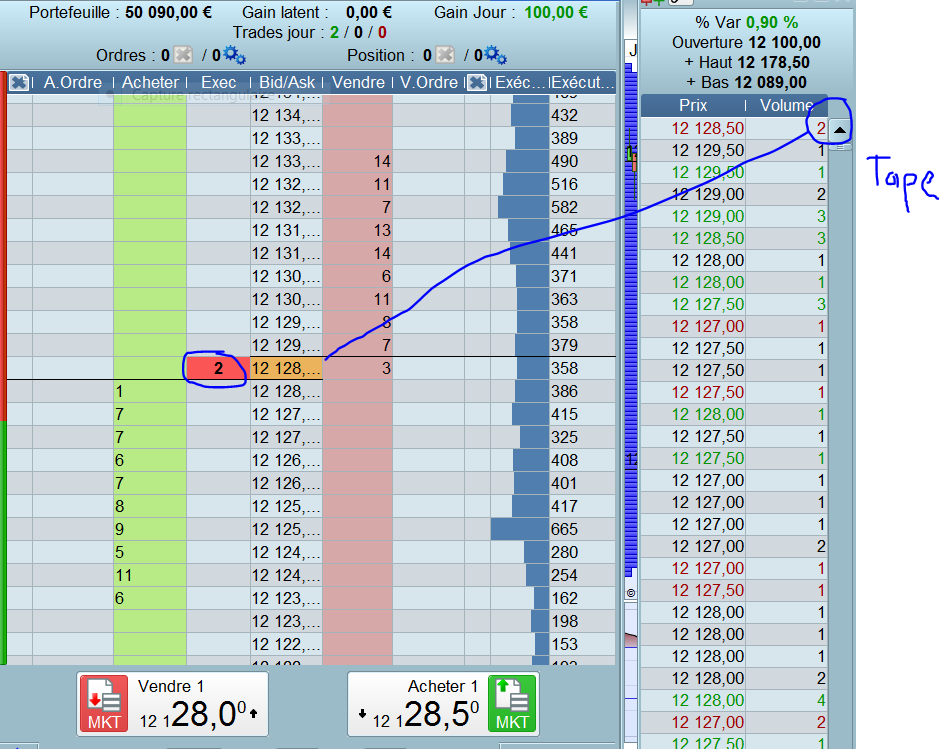Click the cancel icon left of A.Ordre column
The width and height of the screenshot is (939, 749).
[x=18, y=83]
